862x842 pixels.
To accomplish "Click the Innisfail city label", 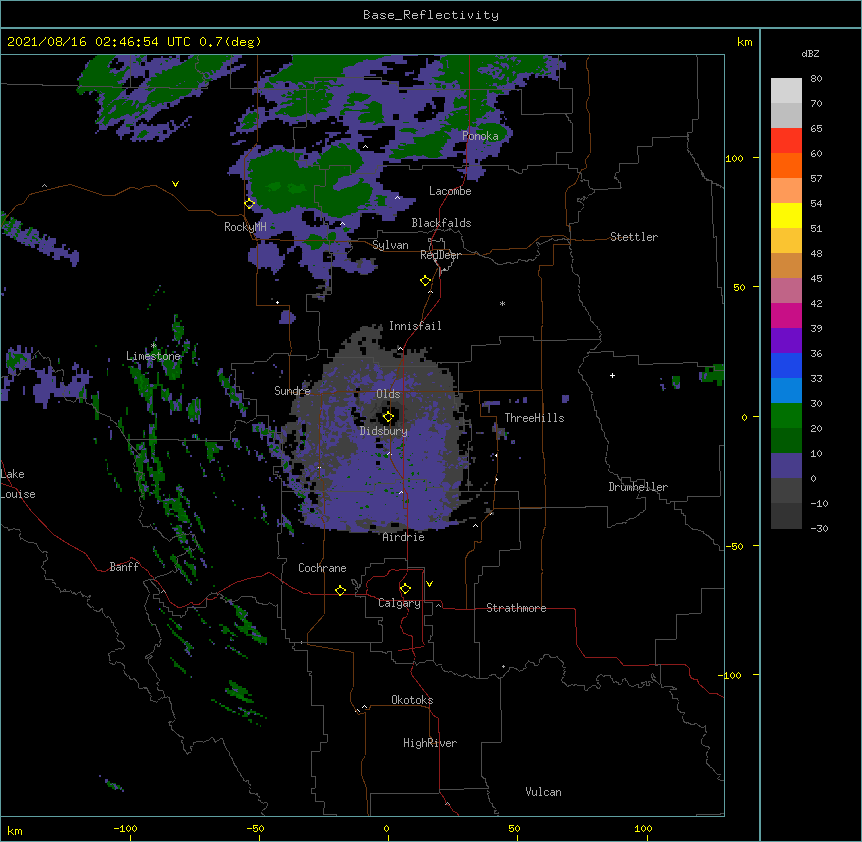I will 415,326.
